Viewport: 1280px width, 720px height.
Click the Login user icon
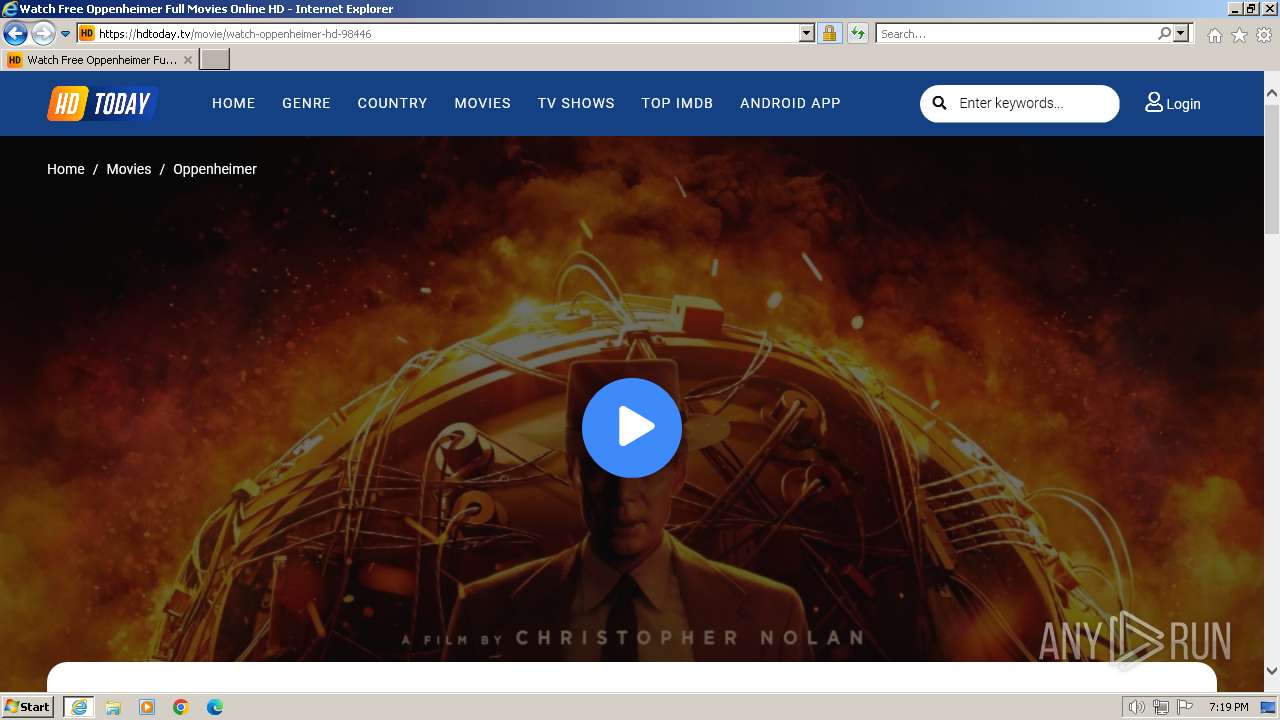click(1154, 102)
